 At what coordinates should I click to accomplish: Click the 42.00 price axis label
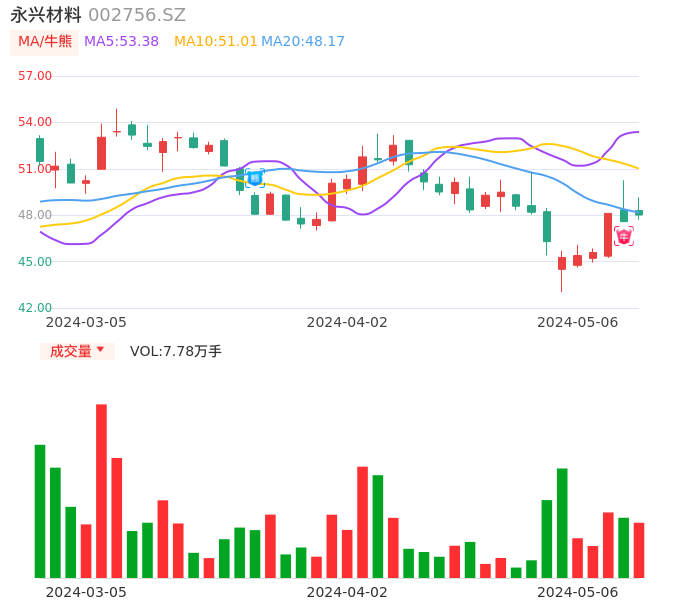(35, 308)
